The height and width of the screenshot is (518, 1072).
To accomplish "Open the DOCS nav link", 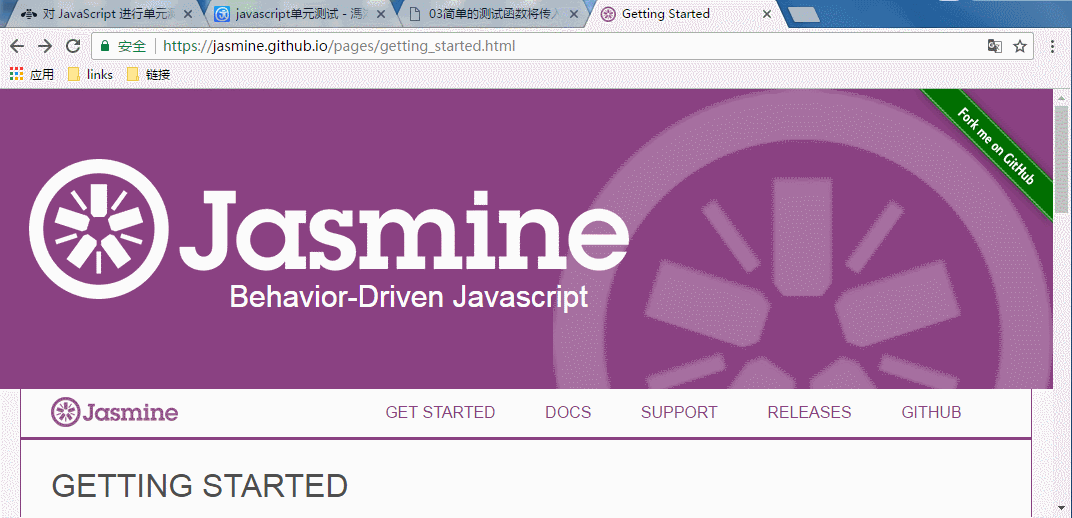I will click(568, 412).
